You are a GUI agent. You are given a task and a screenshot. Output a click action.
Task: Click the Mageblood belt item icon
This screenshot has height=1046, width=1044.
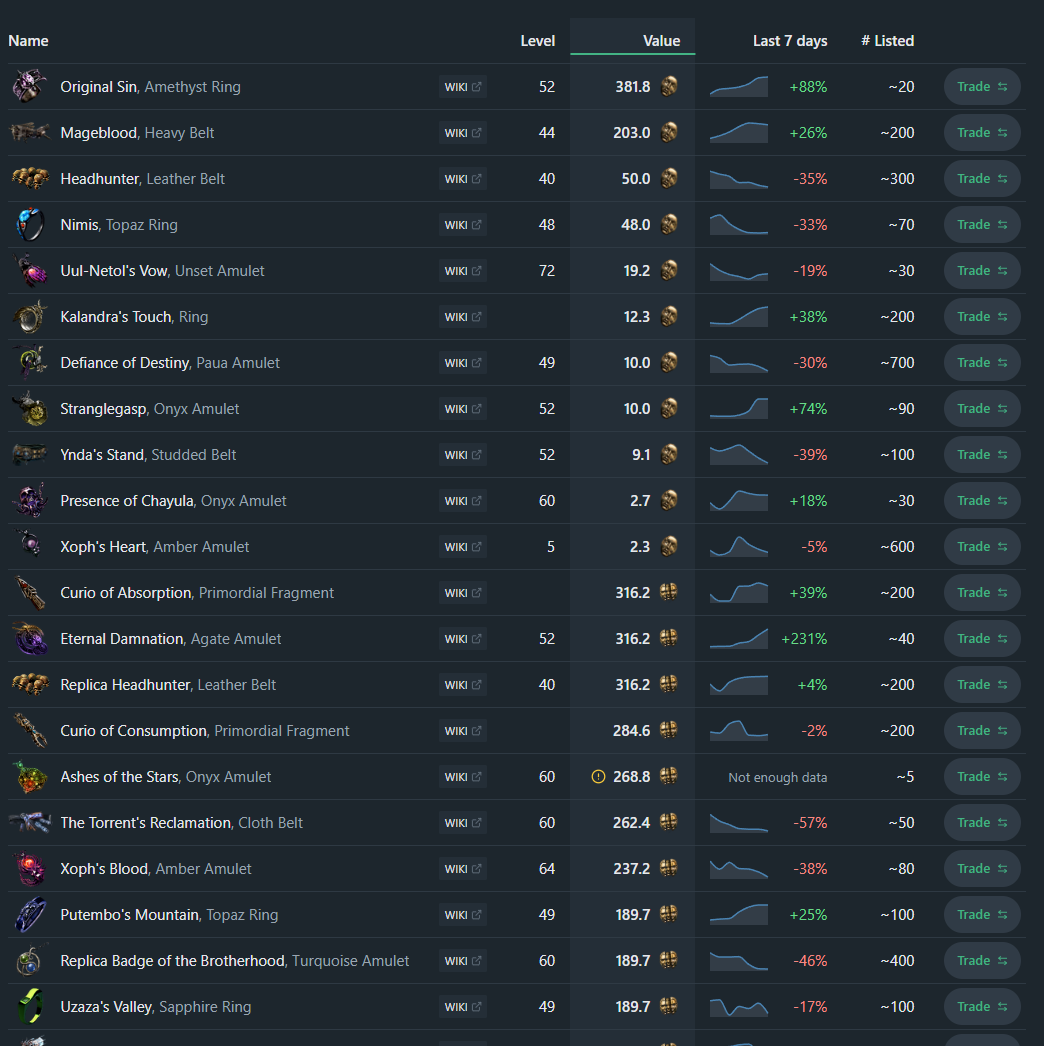tap(30, 133)
